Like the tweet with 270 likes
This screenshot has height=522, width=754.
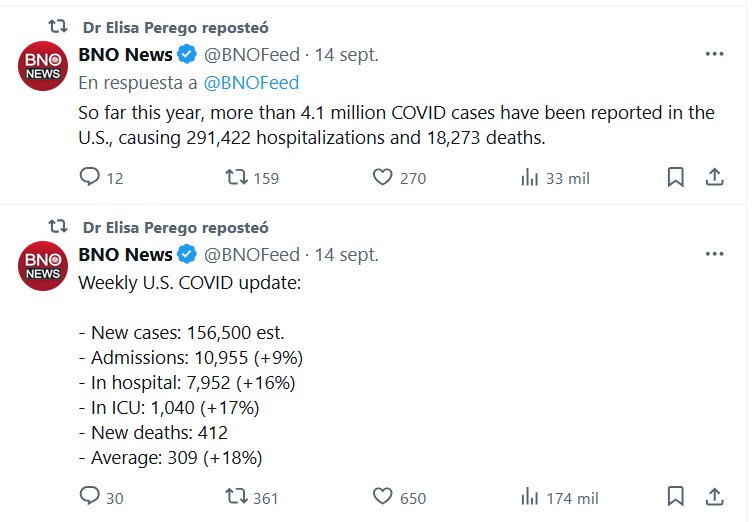click(x=382, y=178)
